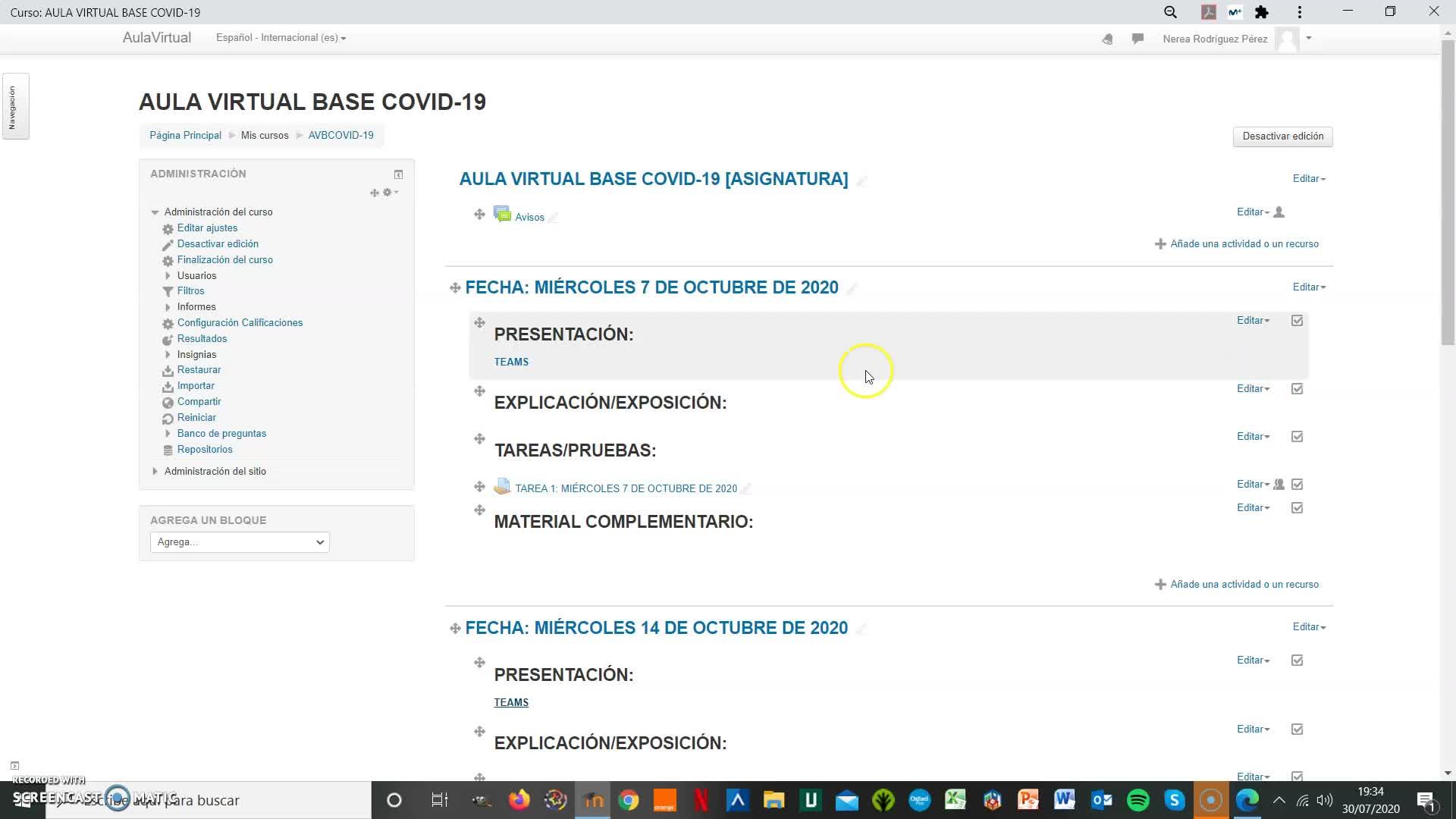This screenshot has width=1456, height=819.
Task: Open the Español language dropdown
Action: pyautogui.click(x=281, y=38)
